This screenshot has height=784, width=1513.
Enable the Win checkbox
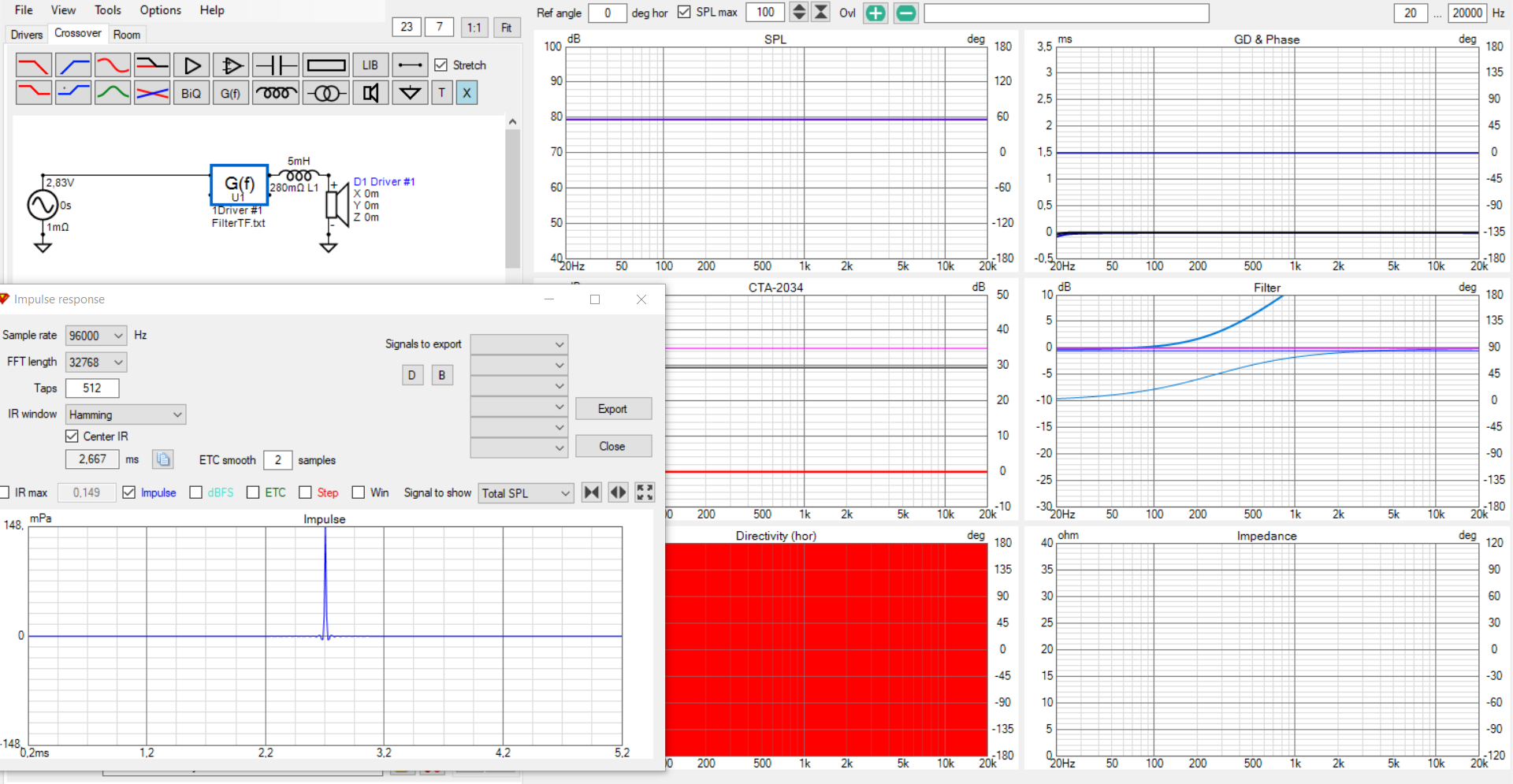(x=358, y=492)
